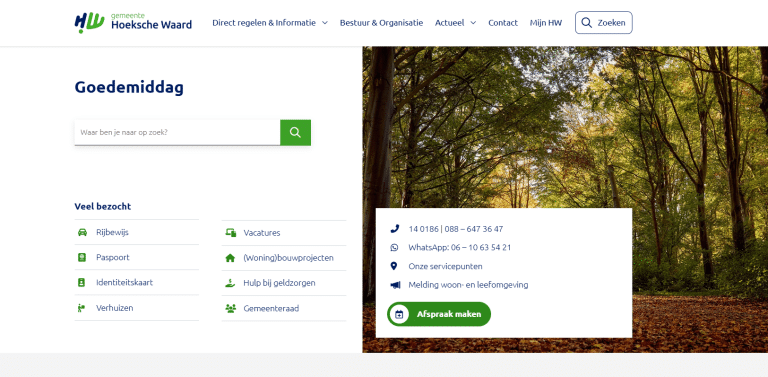Viewport: 768px width, 377px height.
Task: Open Mijn HW from navigation
Action: point(546,23)
